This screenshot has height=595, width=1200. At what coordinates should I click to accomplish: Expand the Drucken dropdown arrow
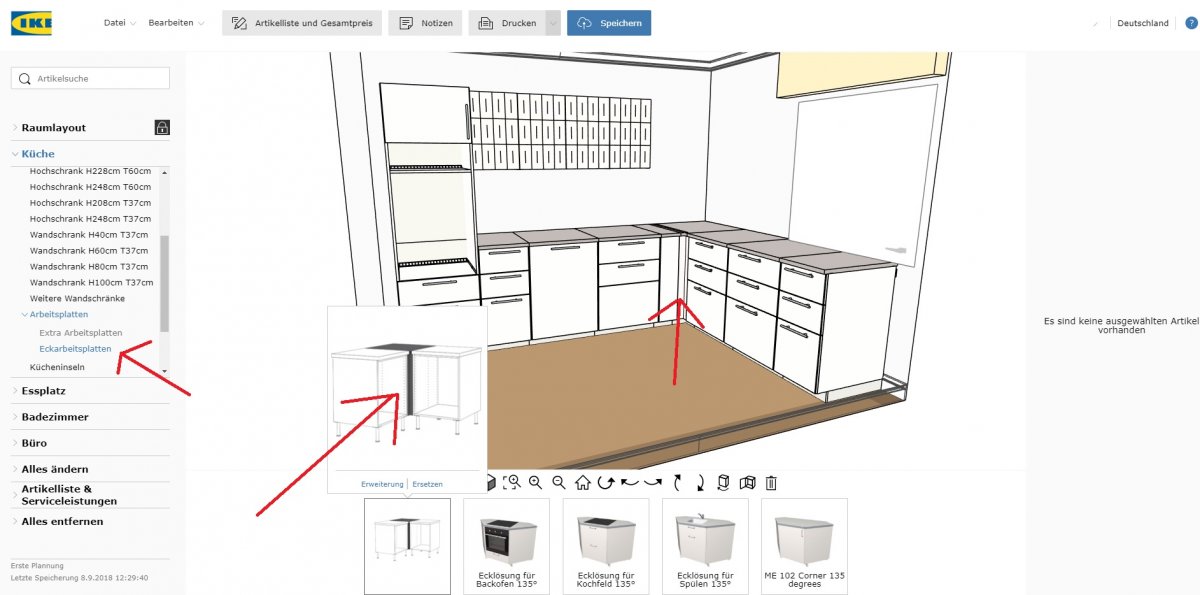click(553, 23)
